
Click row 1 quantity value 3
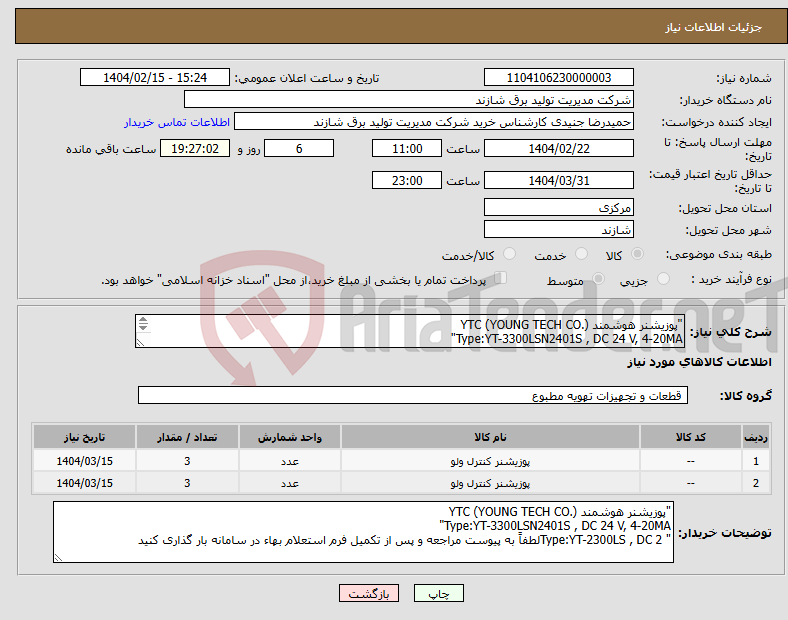[x=187, y=461]
